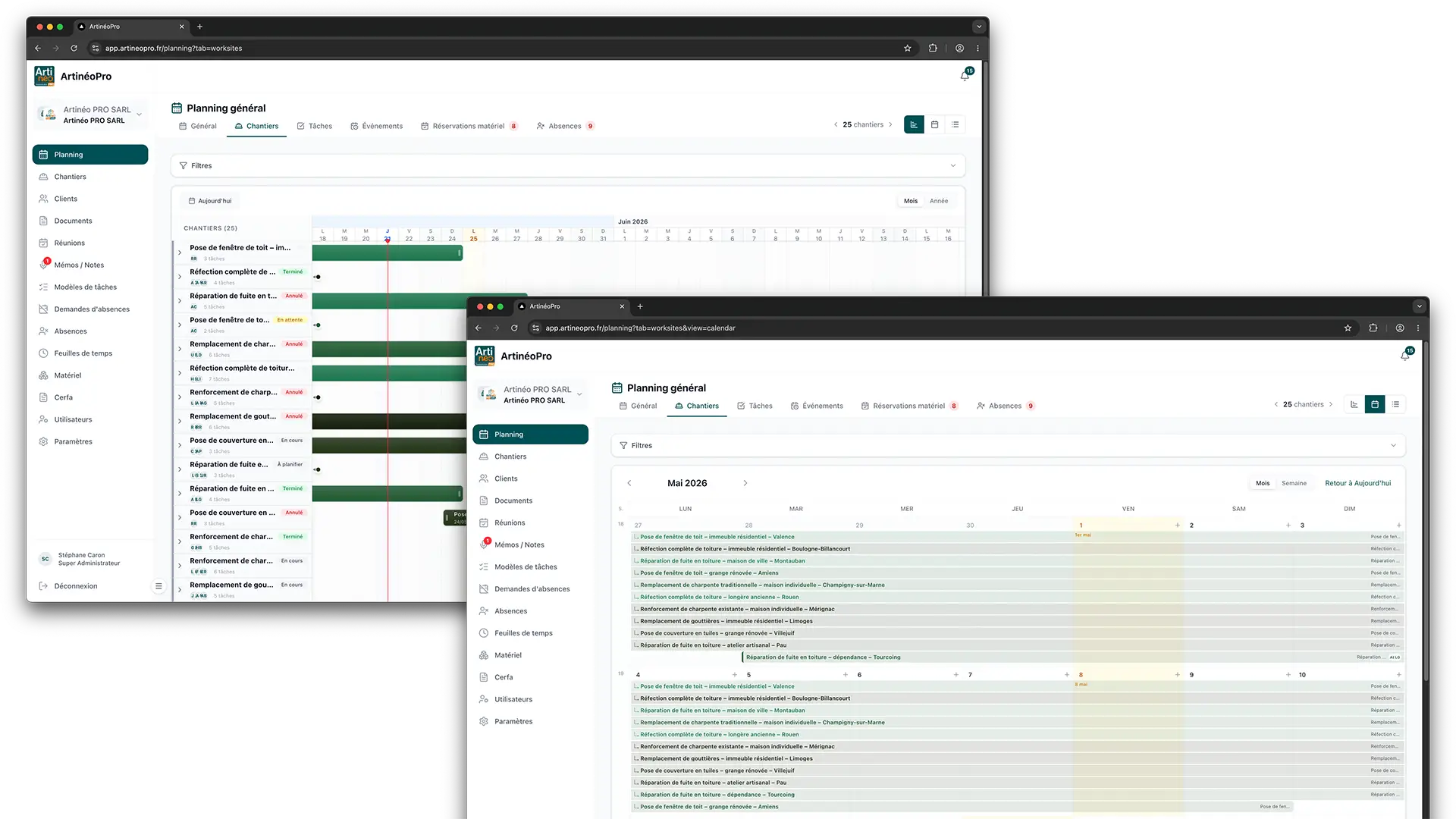
Task: Add event on day 1 with plus
Action: pos(1178,526)
